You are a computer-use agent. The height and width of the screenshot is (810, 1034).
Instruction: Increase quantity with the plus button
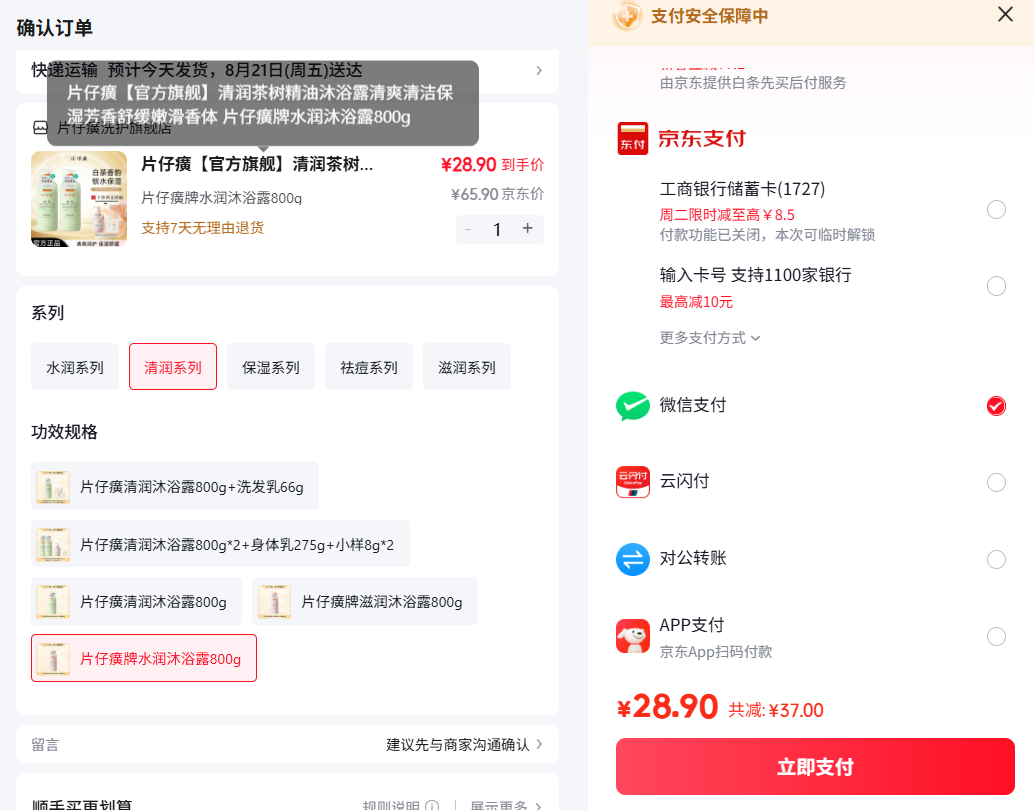pos(528,229)
